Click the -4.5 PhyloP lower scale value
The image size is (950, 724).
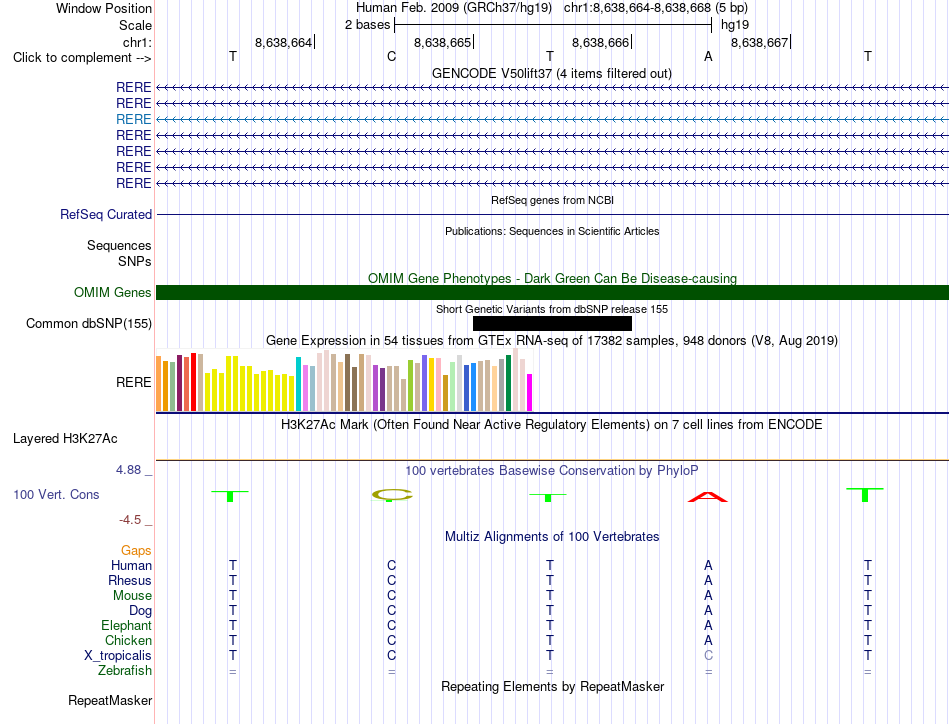click(x=130, y=520)
